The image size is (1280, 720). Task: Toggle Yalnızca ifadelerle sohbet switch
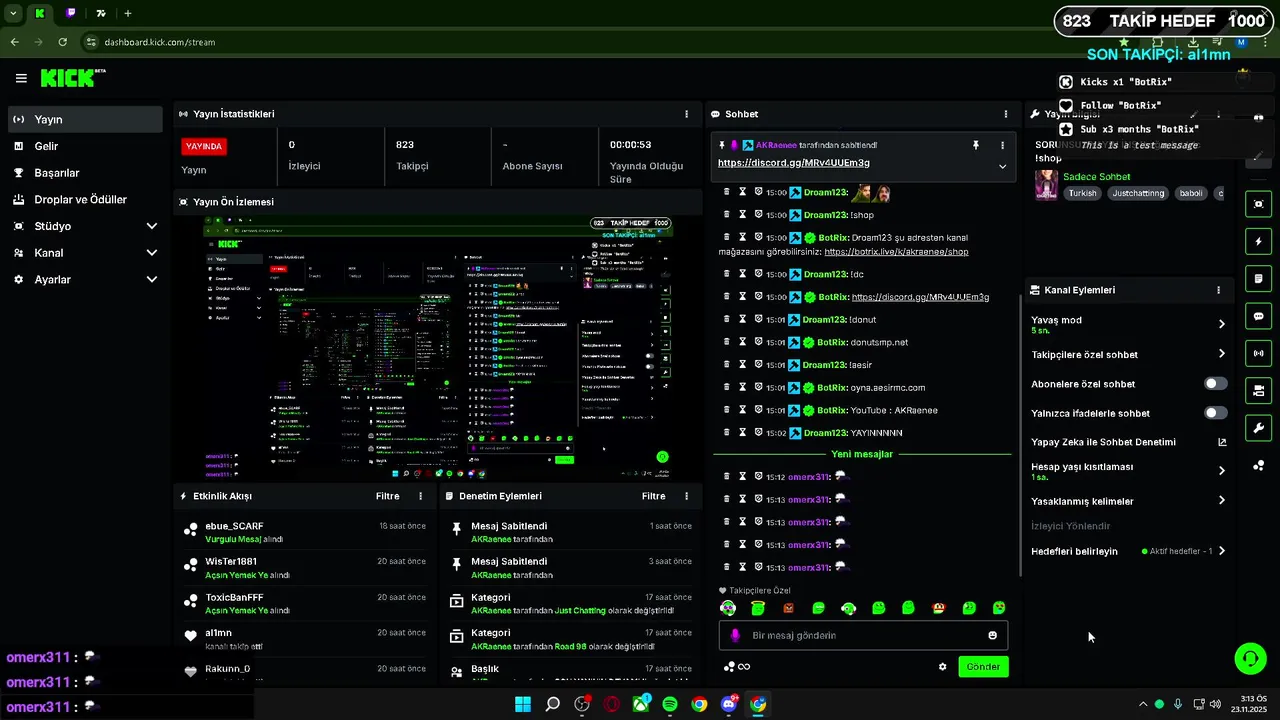click(x=1216, y=413)
